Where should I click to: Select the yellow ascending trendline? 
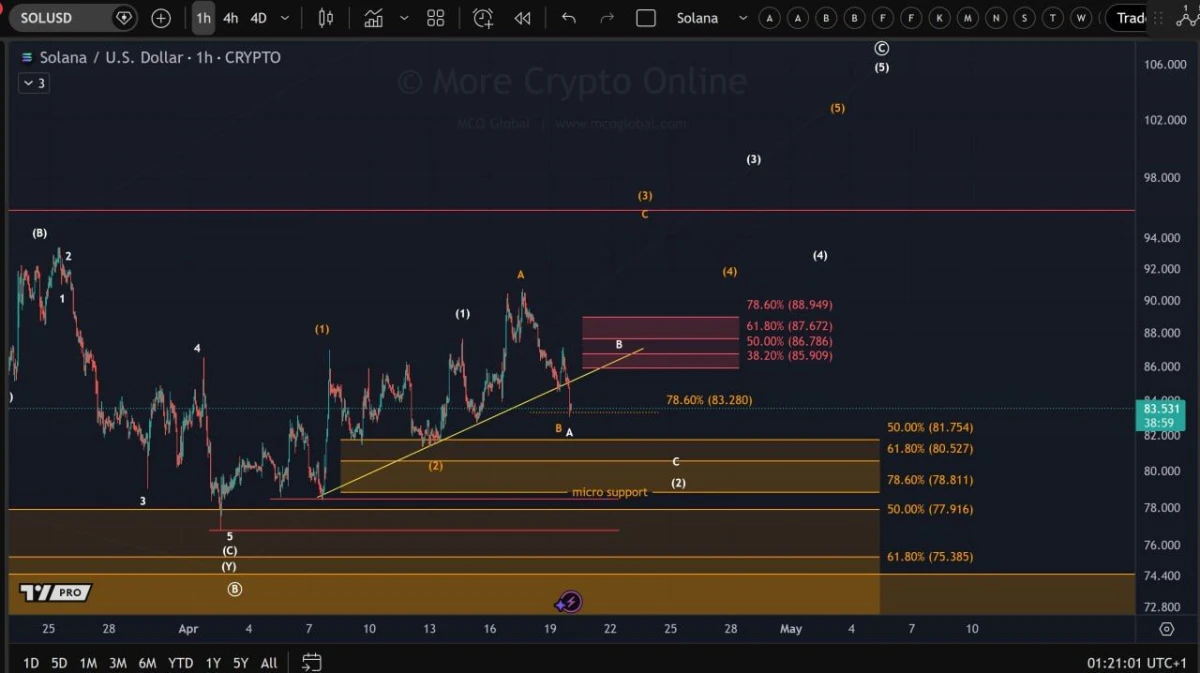click(x=480, y=422)
